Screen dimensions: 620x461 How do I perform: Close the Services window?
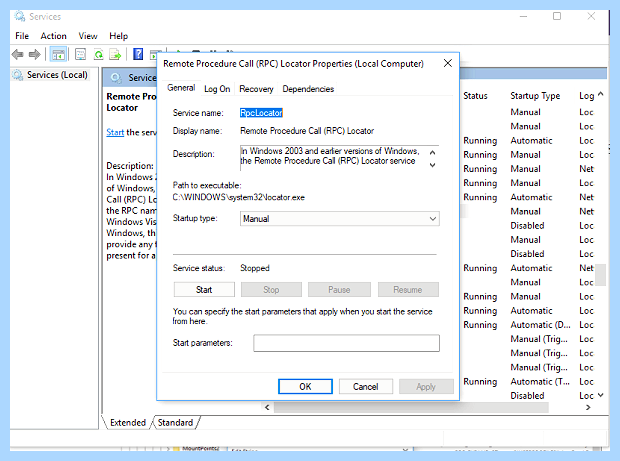(591, 16)
